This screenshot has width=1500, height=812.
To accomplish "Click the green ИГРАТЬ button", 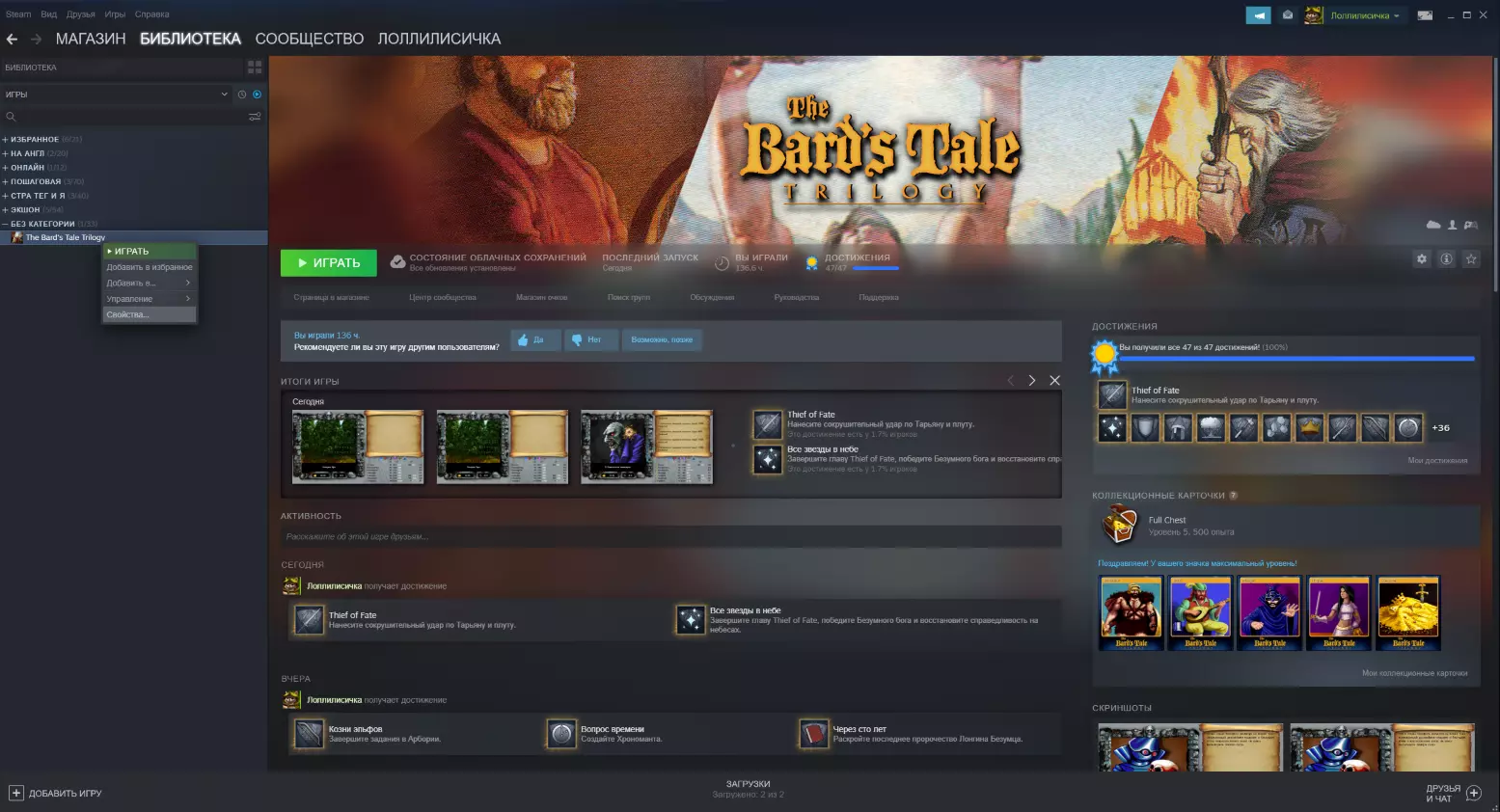I will pos(329,262).
